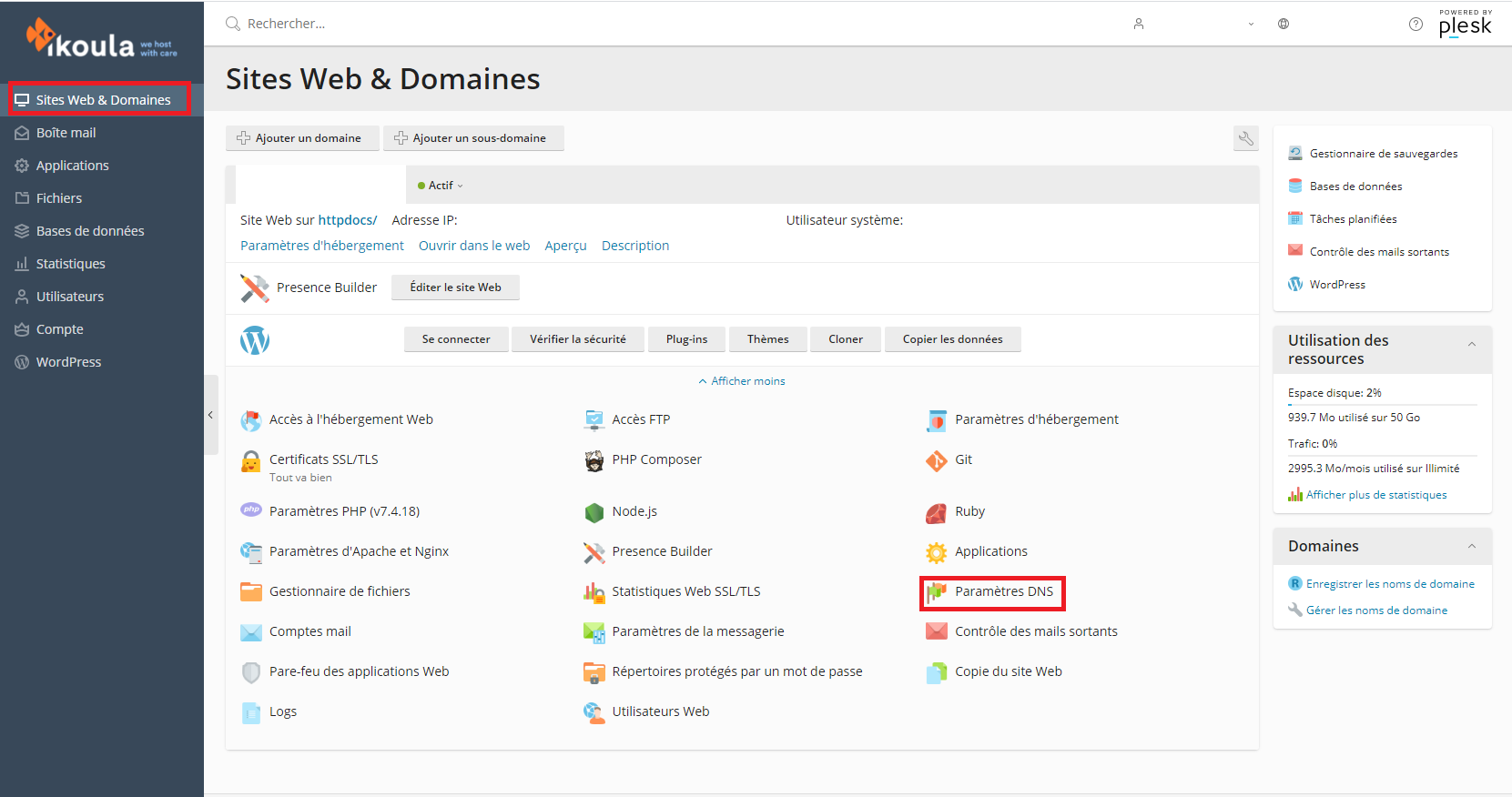Open the Actif status dropdown
This screenshot has height=797, width=1512.
tap(441, 186)
